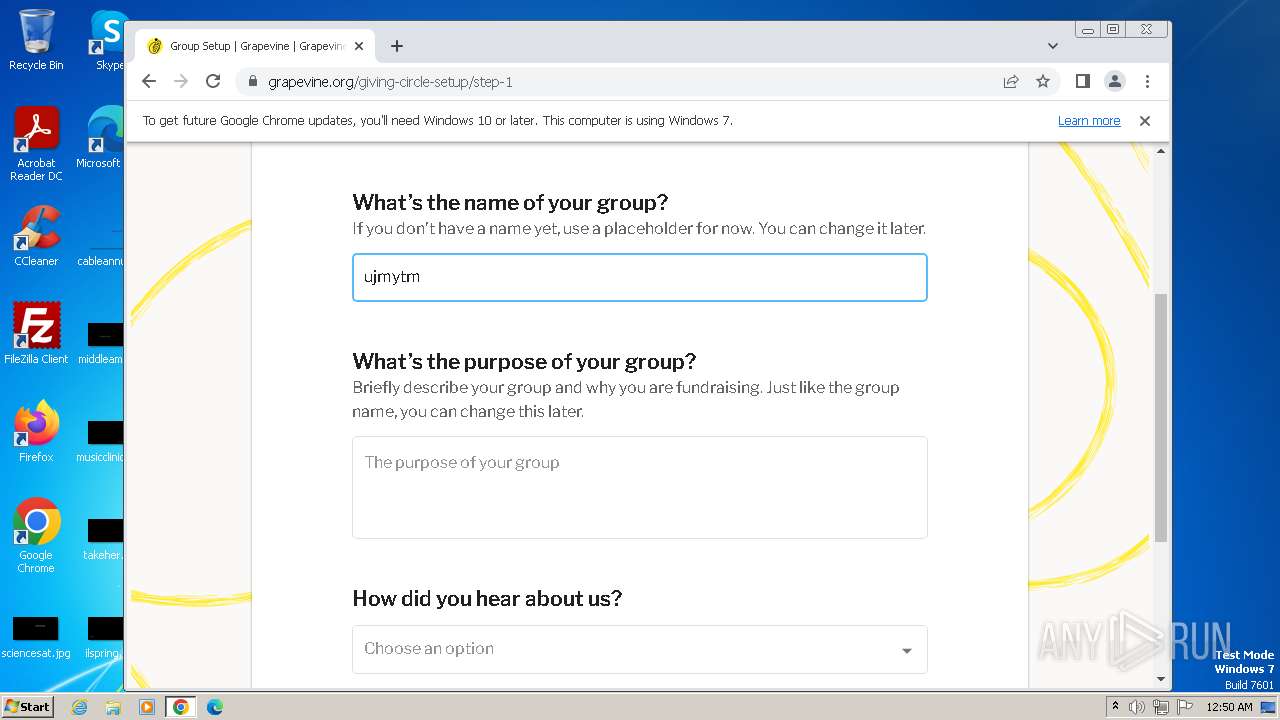This screenshot has height=720, width=1280.
Task: Open the tab search chevron
Action: (1053, 46)
